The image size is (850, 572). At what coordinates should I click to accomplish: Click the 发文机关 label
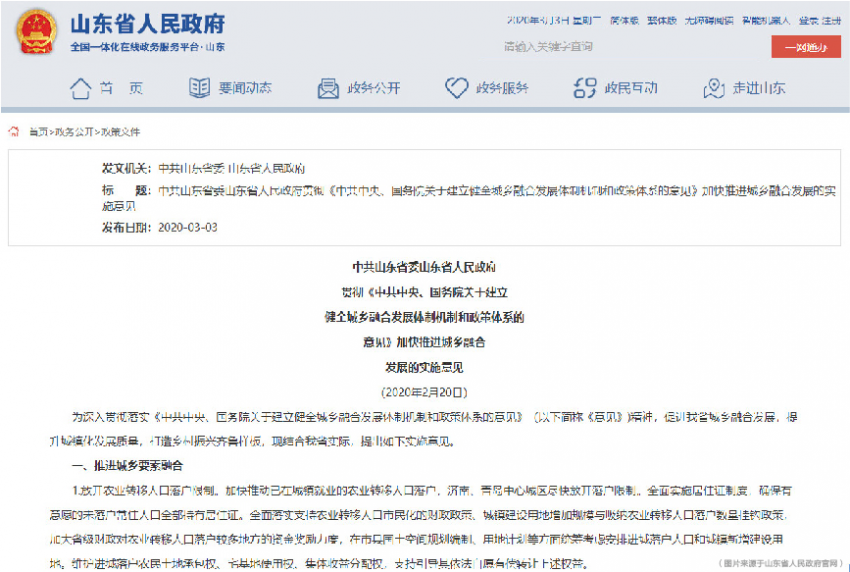click(126, 169)
